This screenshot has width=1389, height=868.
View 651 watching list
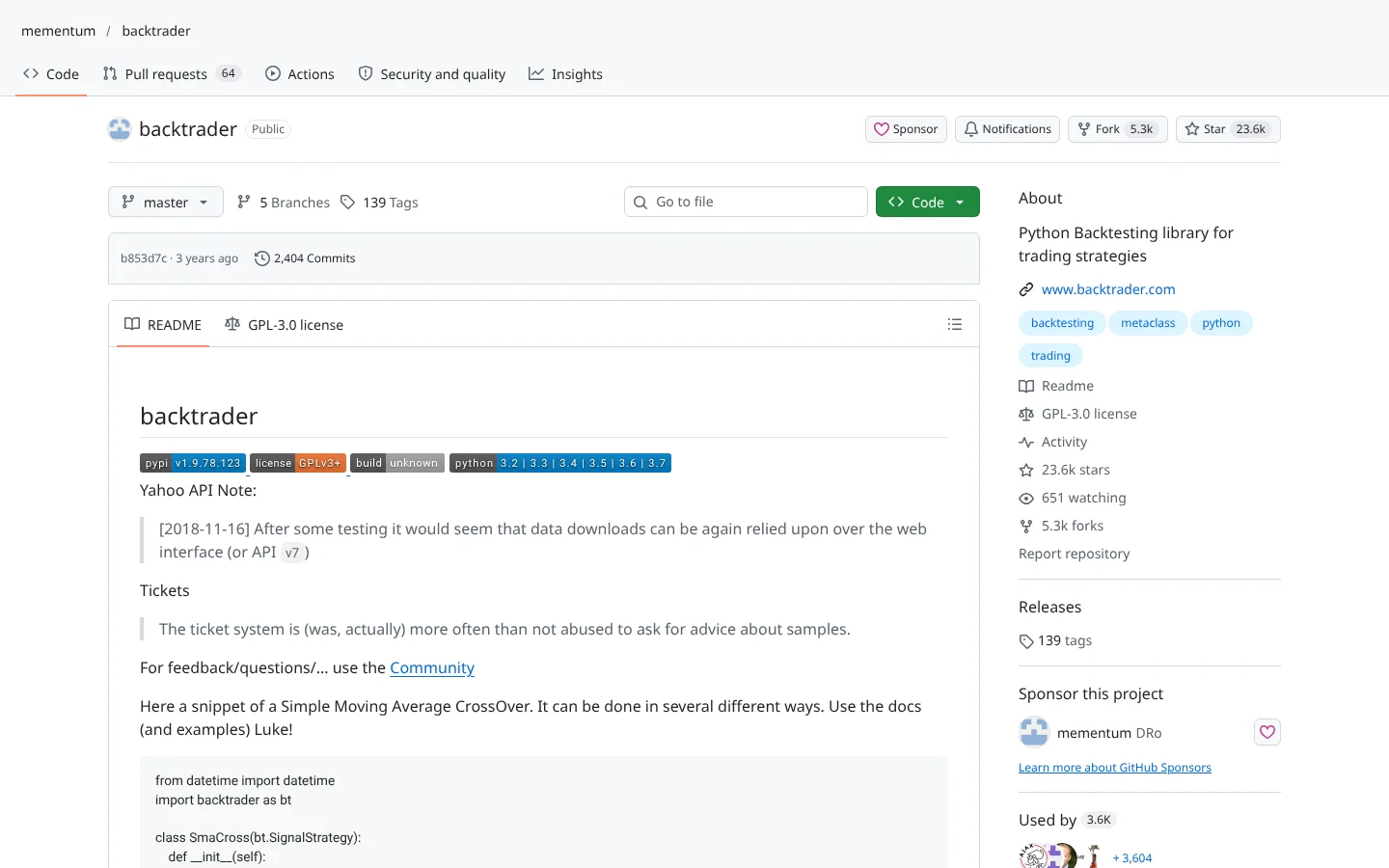coord(1073,498)
